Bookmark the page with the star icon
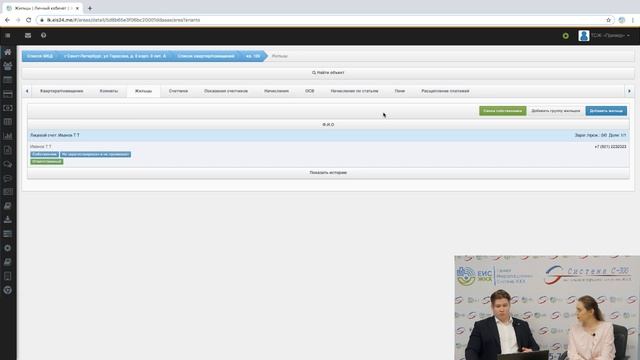Viewport: 640px width, 360px height. (x=608, y=20)
